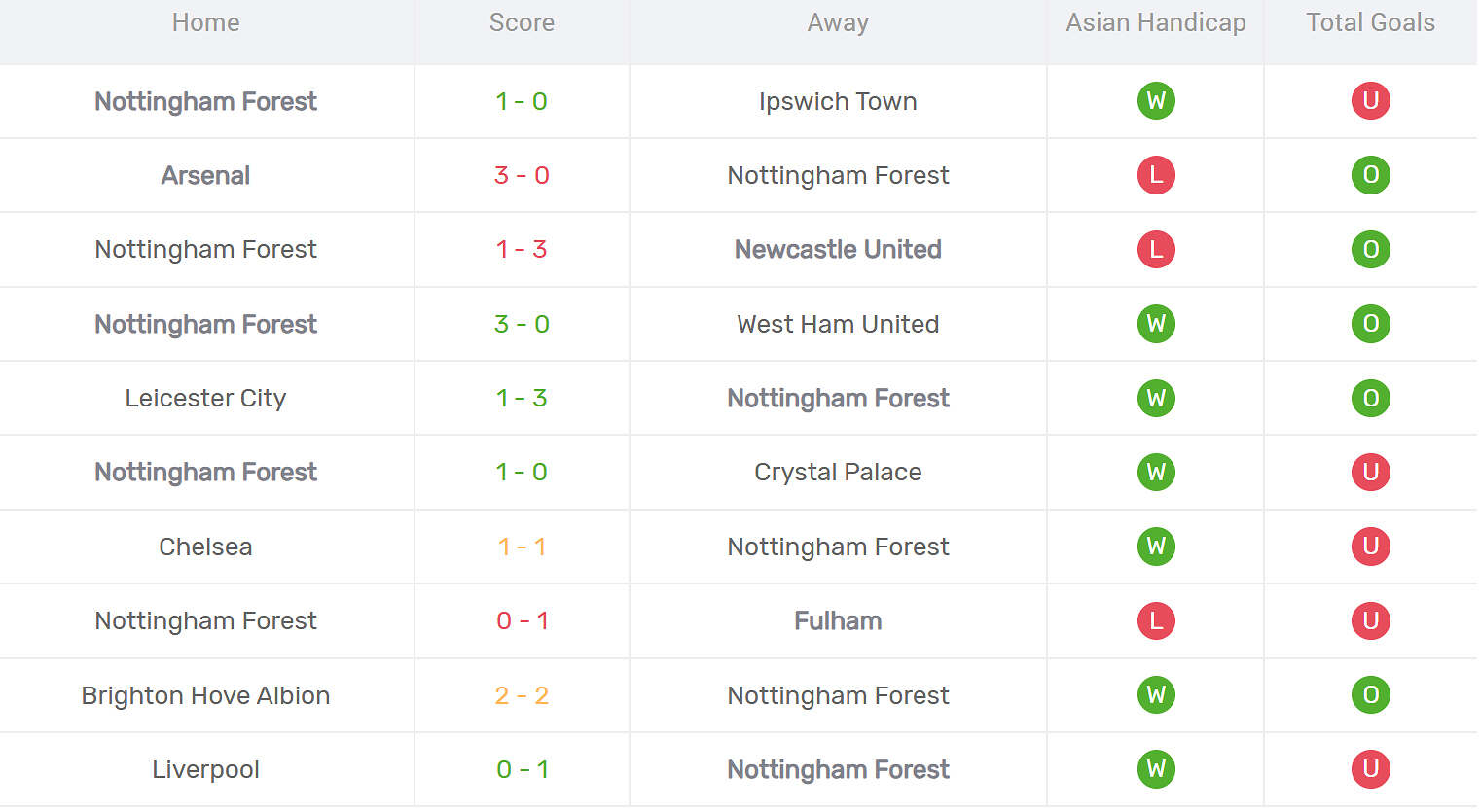Viewport: 1480px width, 812px height.
Task: Click the Home column header
Action: tap(205, 23)
